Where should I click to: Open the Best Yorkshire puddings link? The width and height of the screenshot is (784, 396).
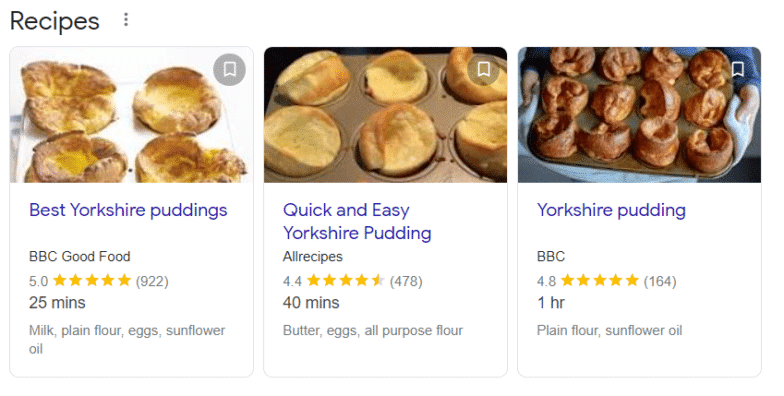coord(128,210)
